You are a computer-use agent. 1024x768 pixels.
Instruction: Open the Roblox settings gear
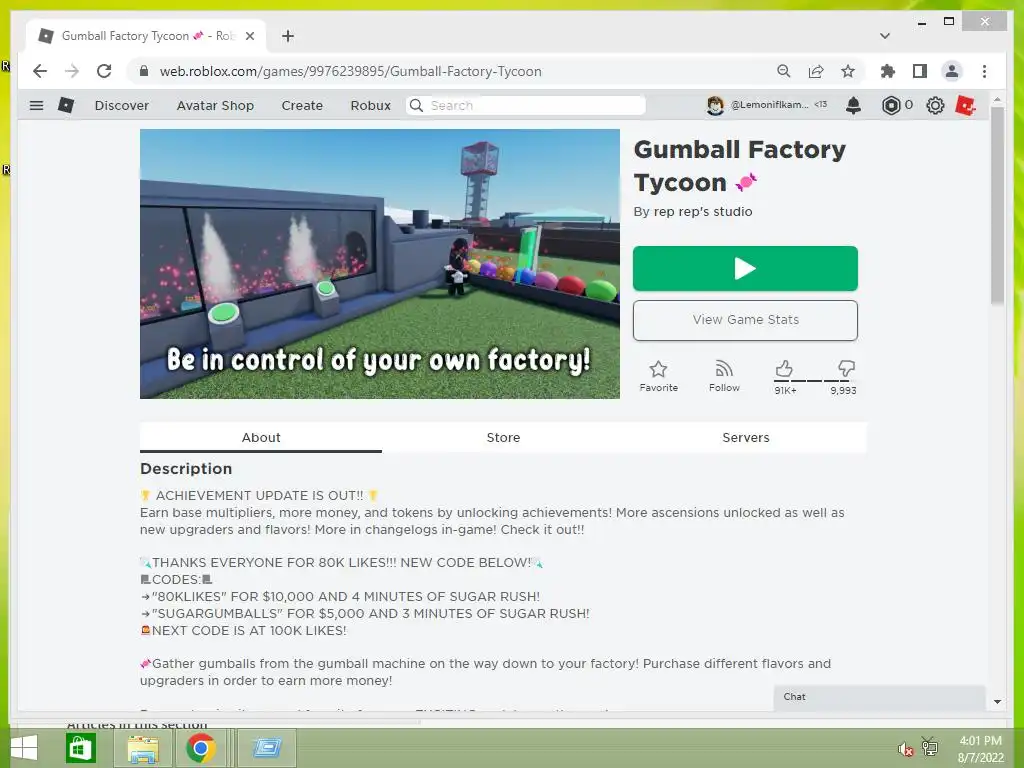[x=935, y=105]
